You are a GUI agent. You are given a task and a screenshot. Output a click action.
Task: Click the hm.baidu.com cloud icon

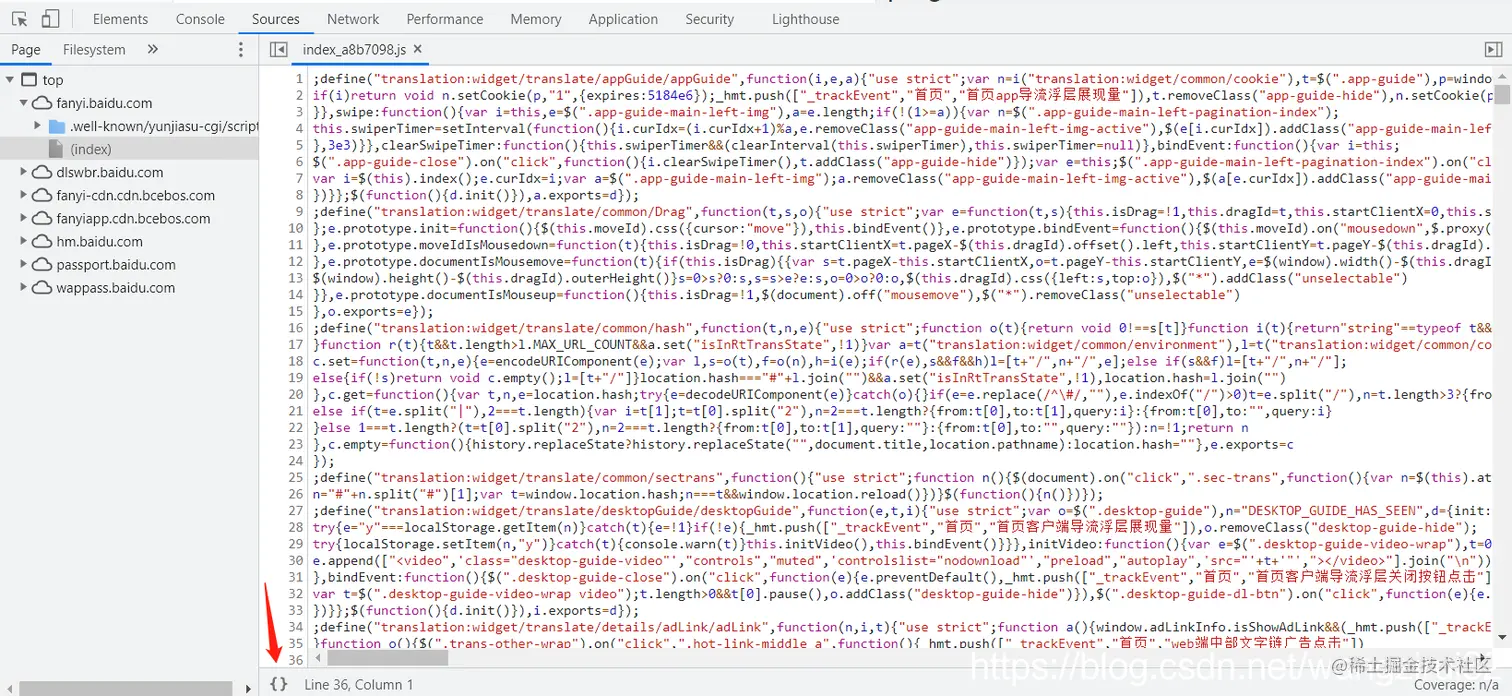pos(41,241)
